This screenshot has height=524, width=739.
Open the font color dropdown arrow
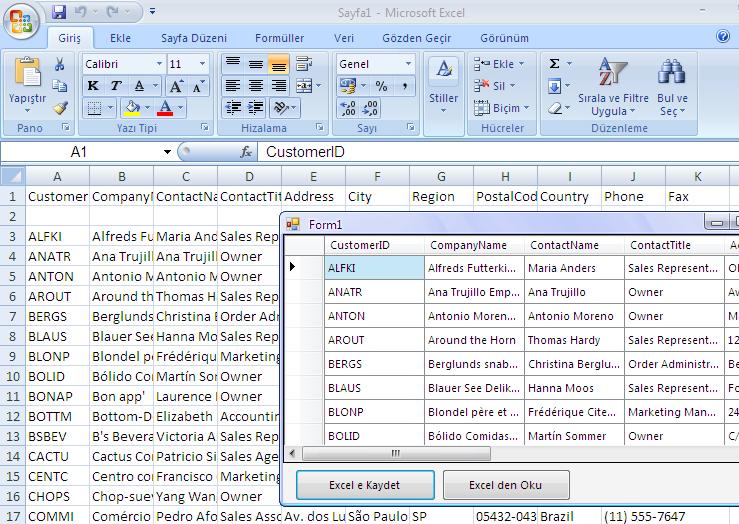point(181,108)
